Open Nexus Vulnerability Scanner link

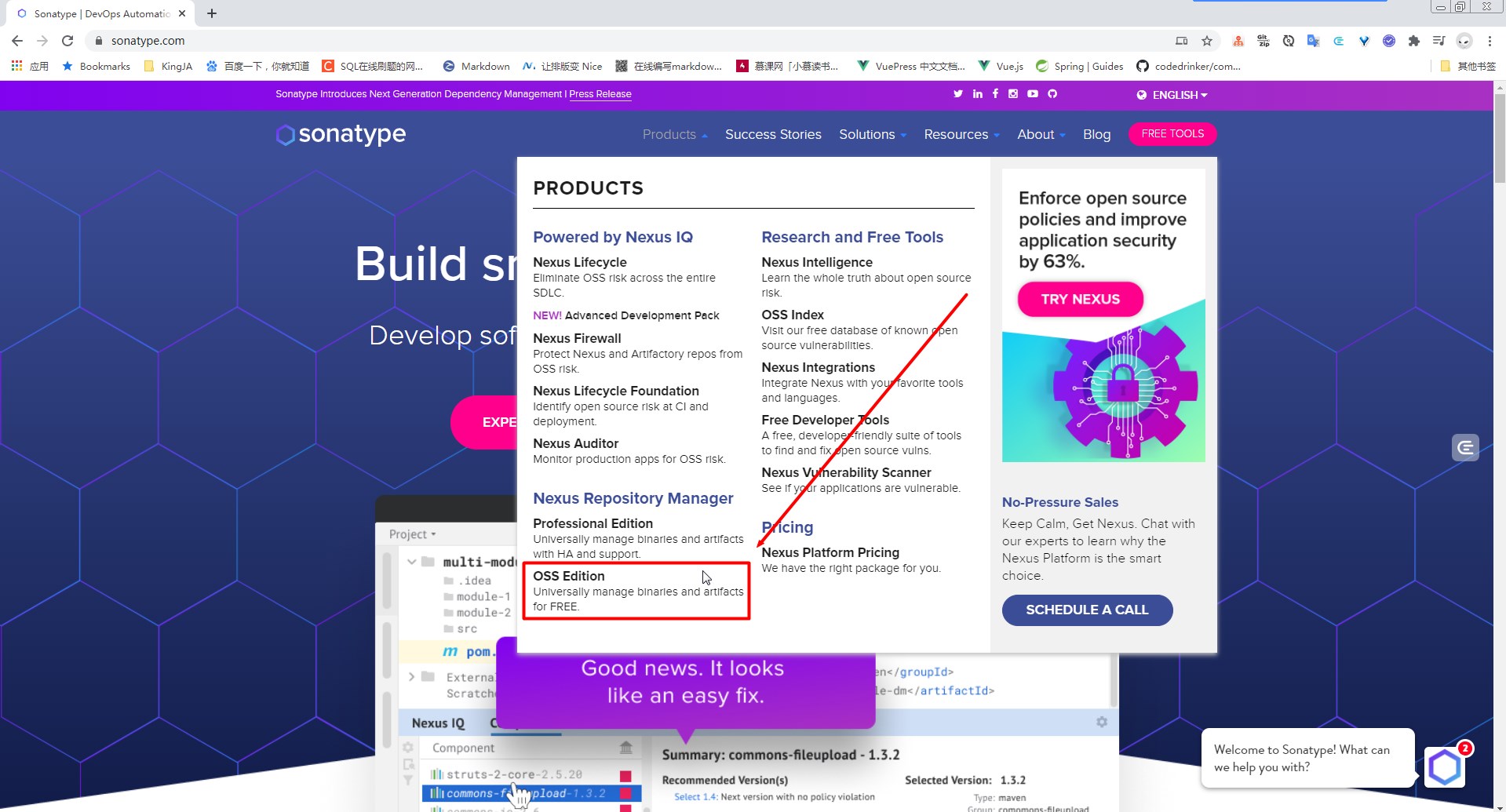[x=846, y=472]
